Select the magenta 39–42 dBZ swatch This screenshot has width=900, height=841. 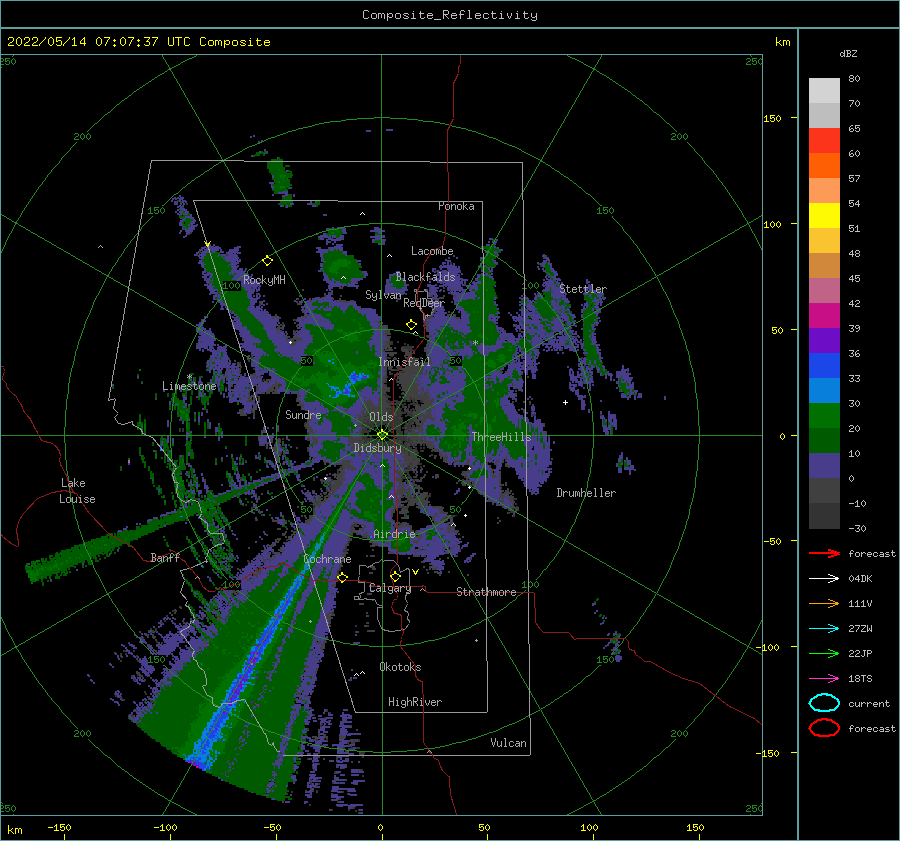click(x=824, y=316)
